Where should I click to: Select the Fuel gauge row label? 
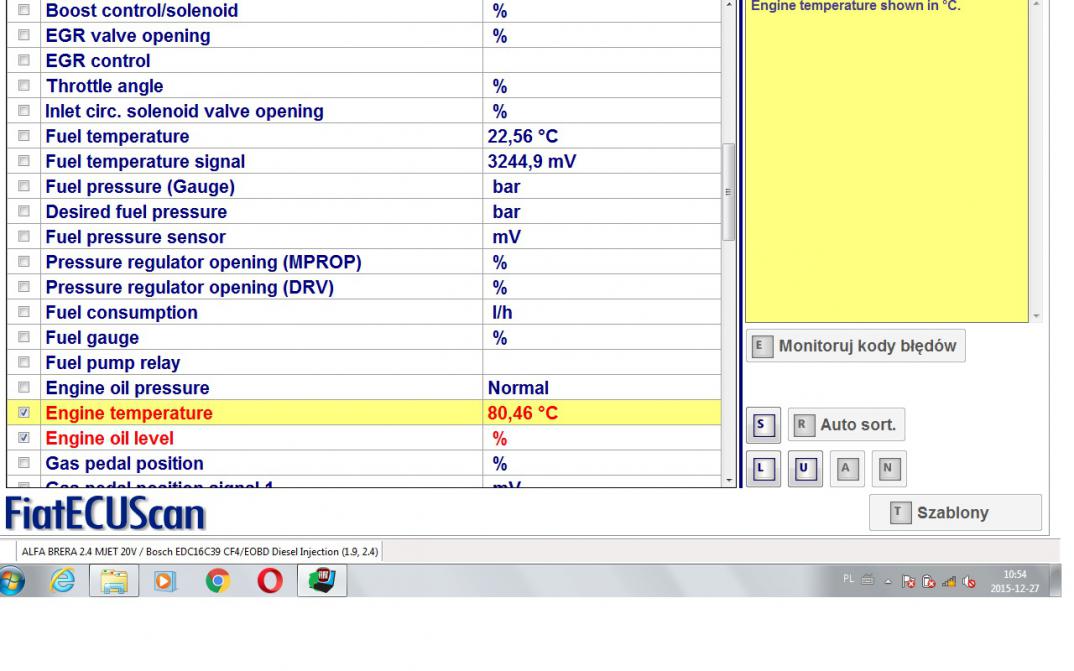tap(92, 338)
